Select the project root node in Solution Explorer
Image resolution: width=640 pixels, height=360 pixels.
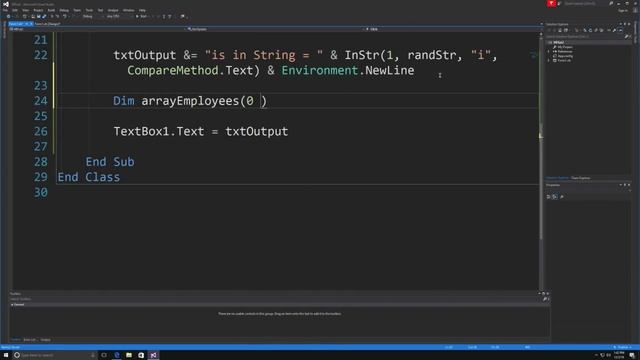(x=559, y=42)
